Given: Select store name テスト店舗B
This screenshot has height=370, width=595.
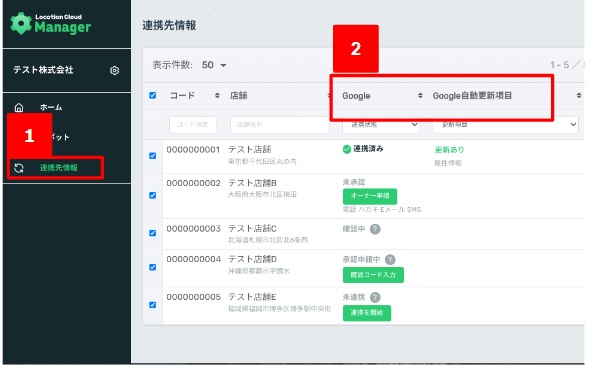Looking at the screenshot, I should [252, 183].
